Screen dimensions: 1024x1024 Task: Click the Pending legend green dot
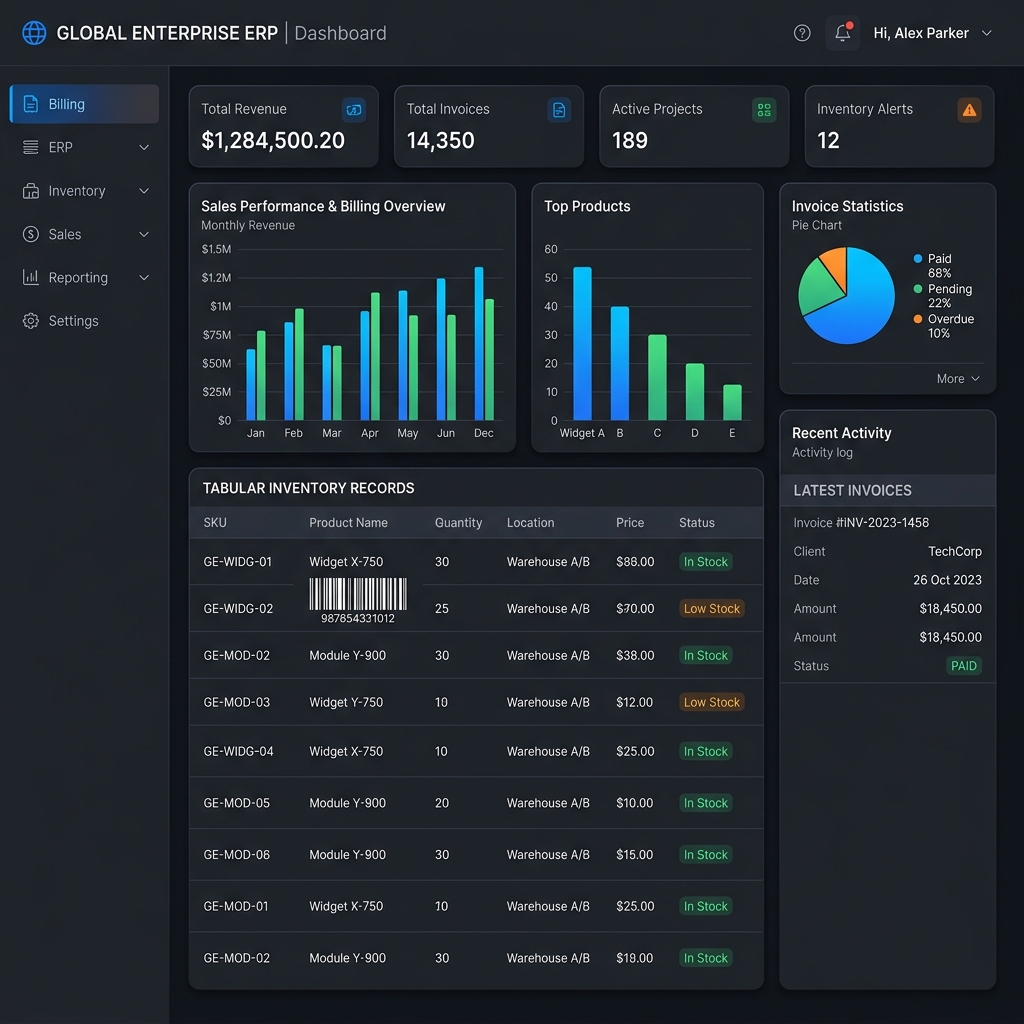pos(918,289)
